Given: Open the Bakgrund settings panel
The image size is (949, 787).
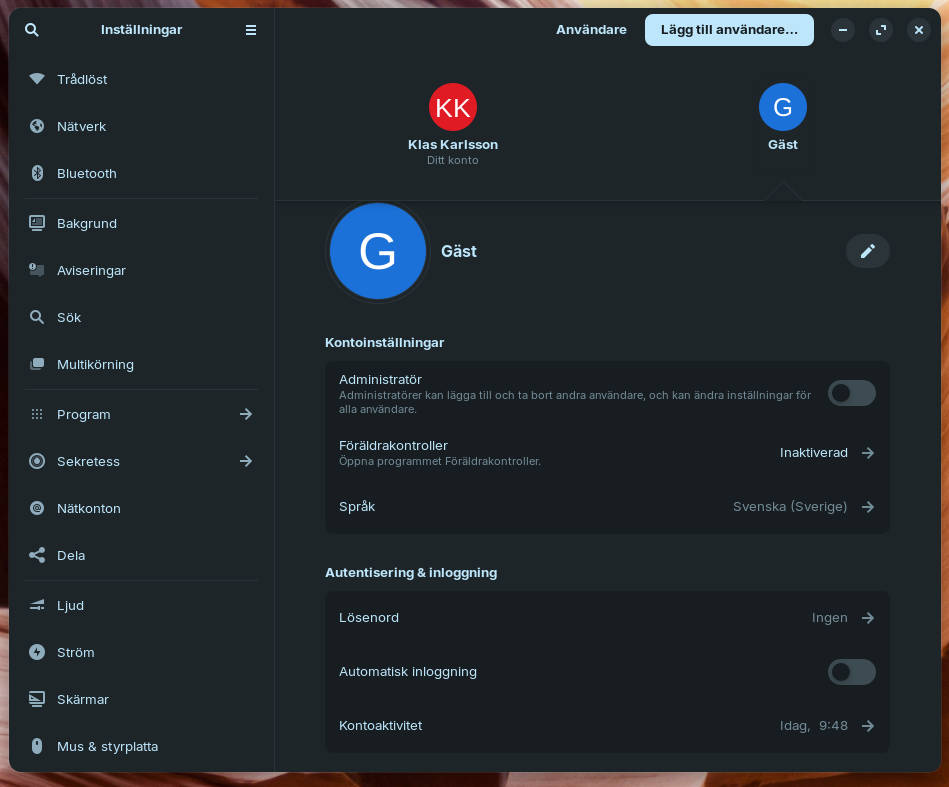Looking at the screenshot, I should coord(87,223).
